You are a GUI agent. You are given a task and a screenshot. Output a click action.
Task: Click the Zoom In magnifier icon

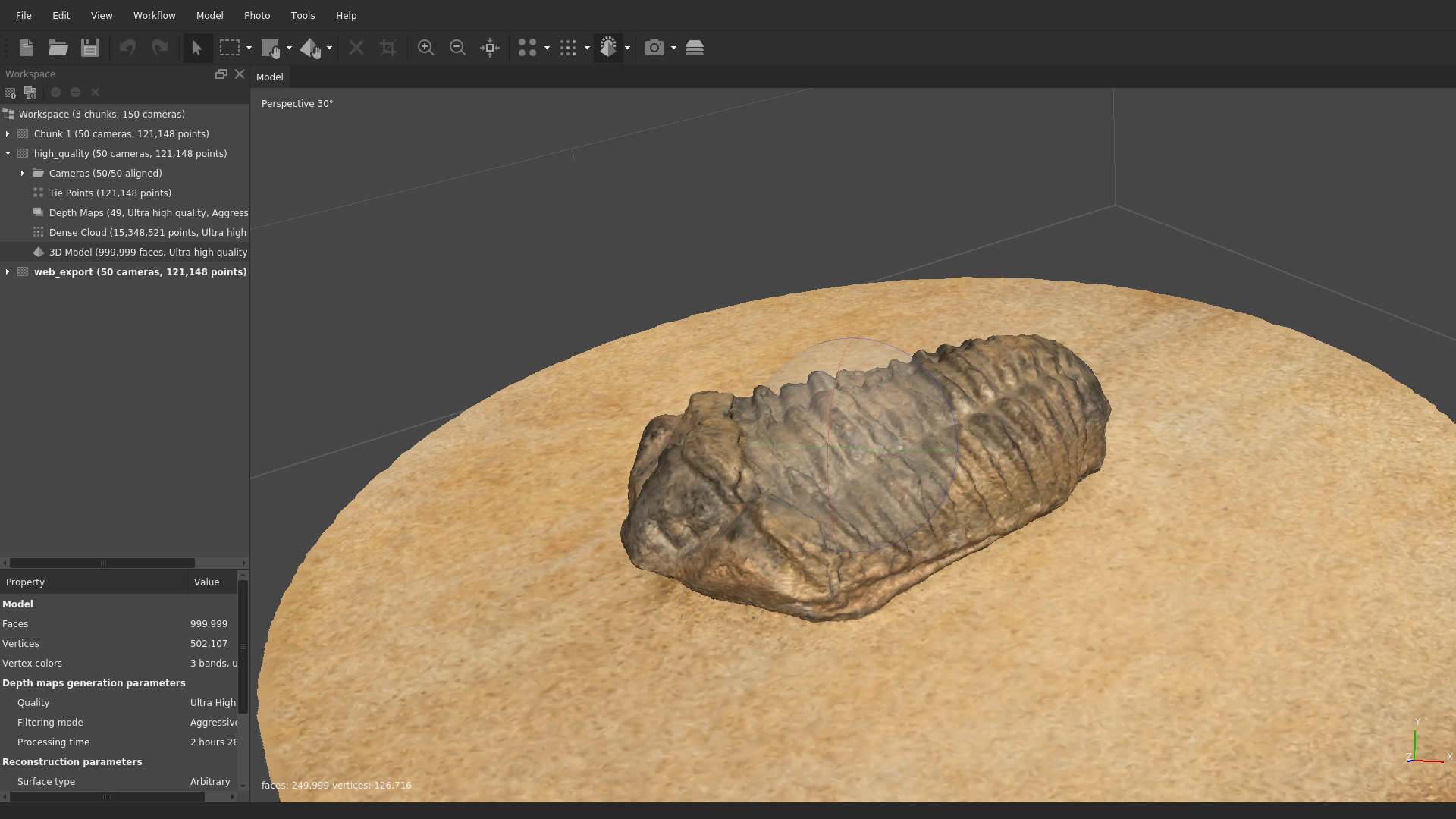pos(425,48)
